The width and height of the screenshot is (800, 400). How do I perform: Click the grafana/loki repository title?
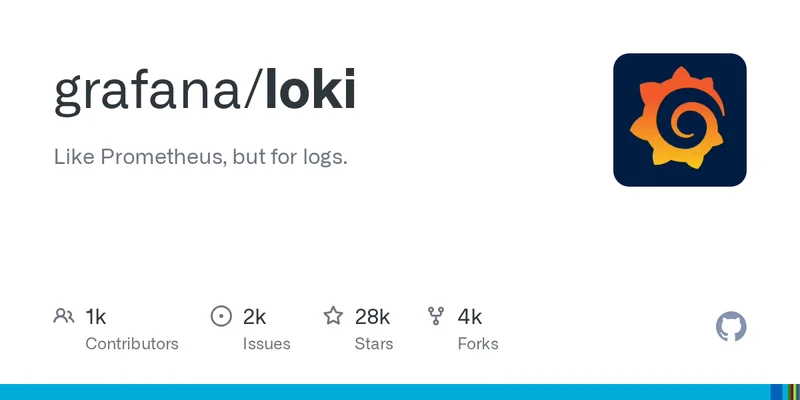pyautogui.click(x=205, y=92)
